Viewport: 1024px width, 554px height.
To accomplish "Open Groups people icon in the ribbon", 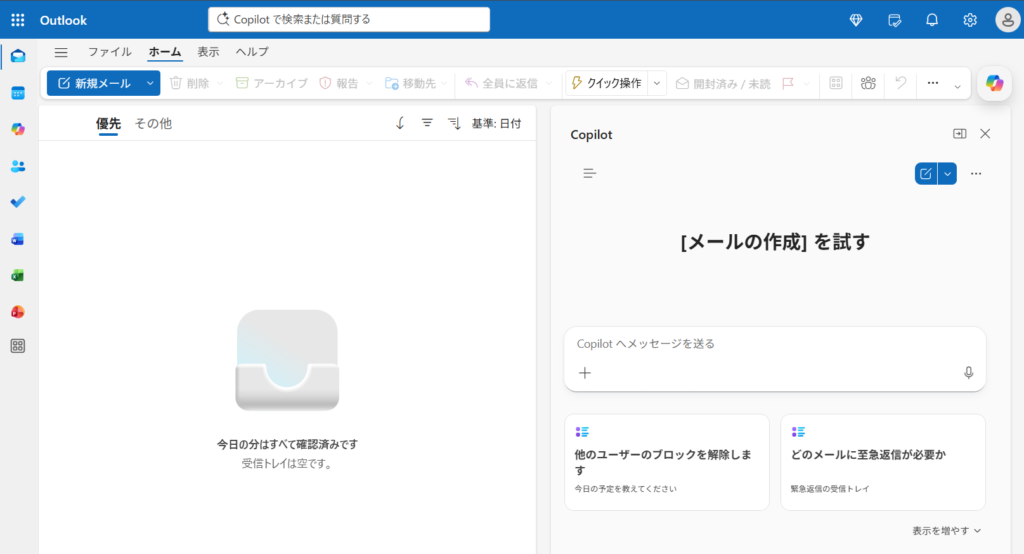I will 868,83.
